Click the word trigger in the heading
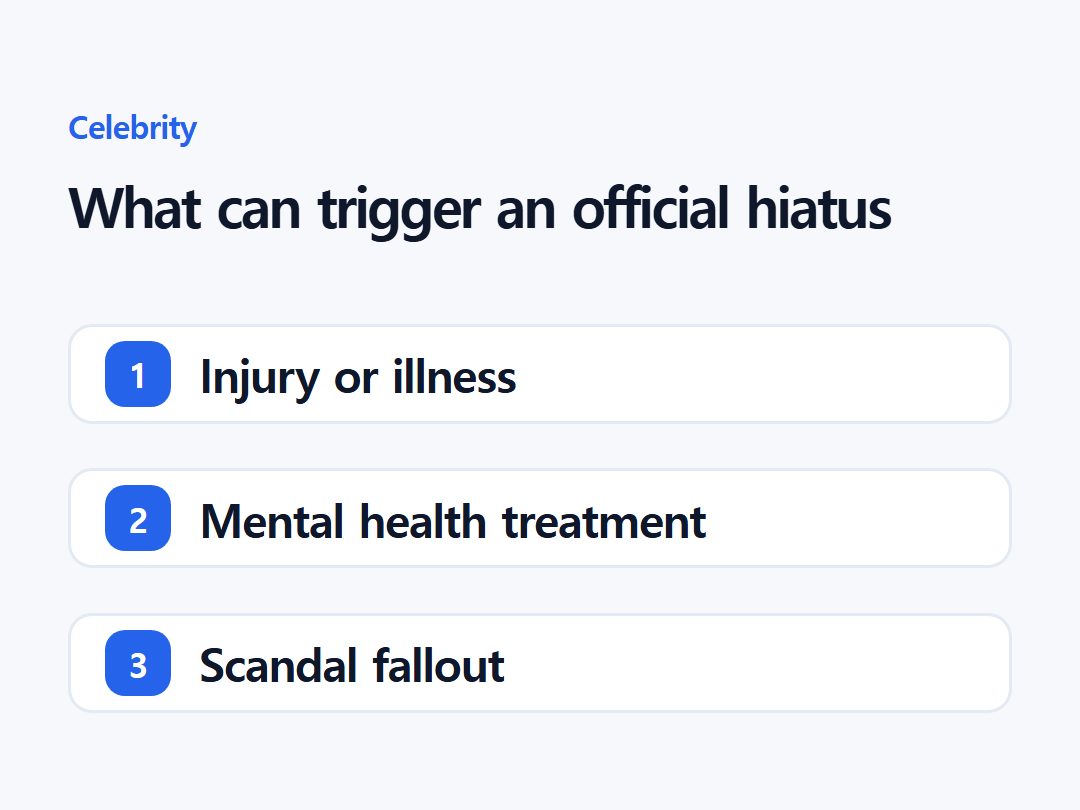Viewport: 1080px width, 810px height. point(399,211)
